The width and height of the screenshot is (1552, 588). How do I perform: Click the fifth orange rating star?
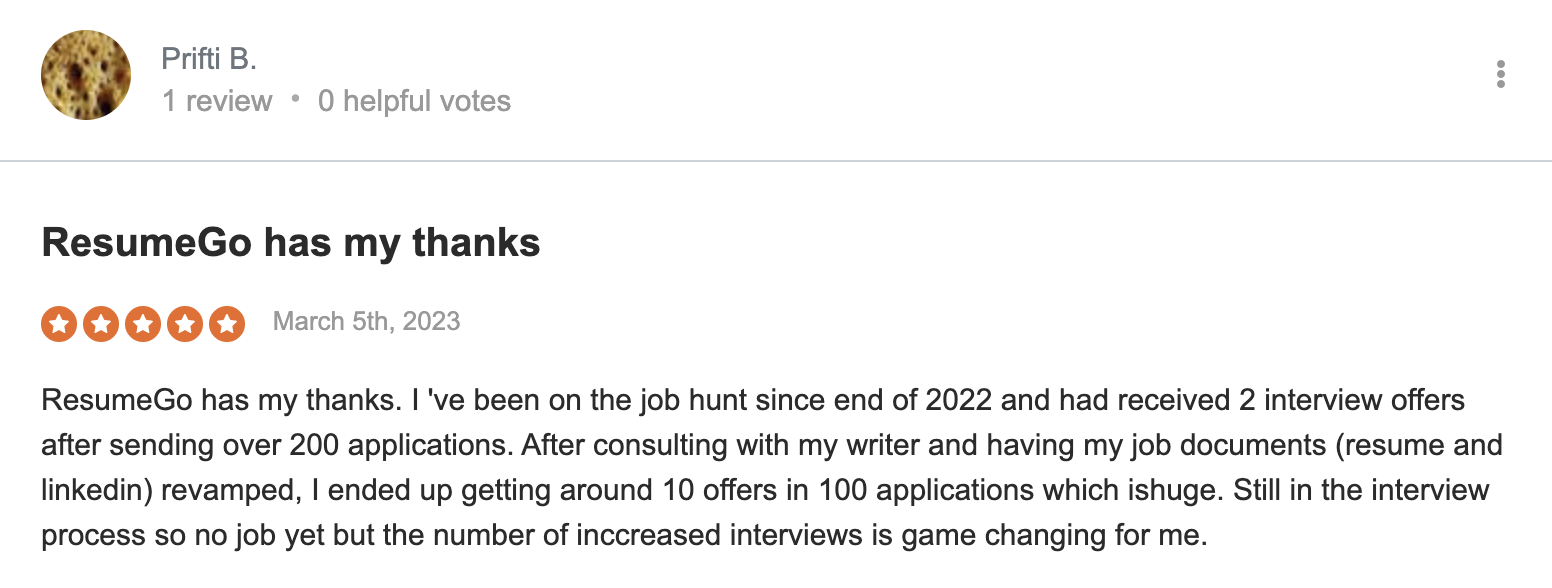click(x=227, y=323)
